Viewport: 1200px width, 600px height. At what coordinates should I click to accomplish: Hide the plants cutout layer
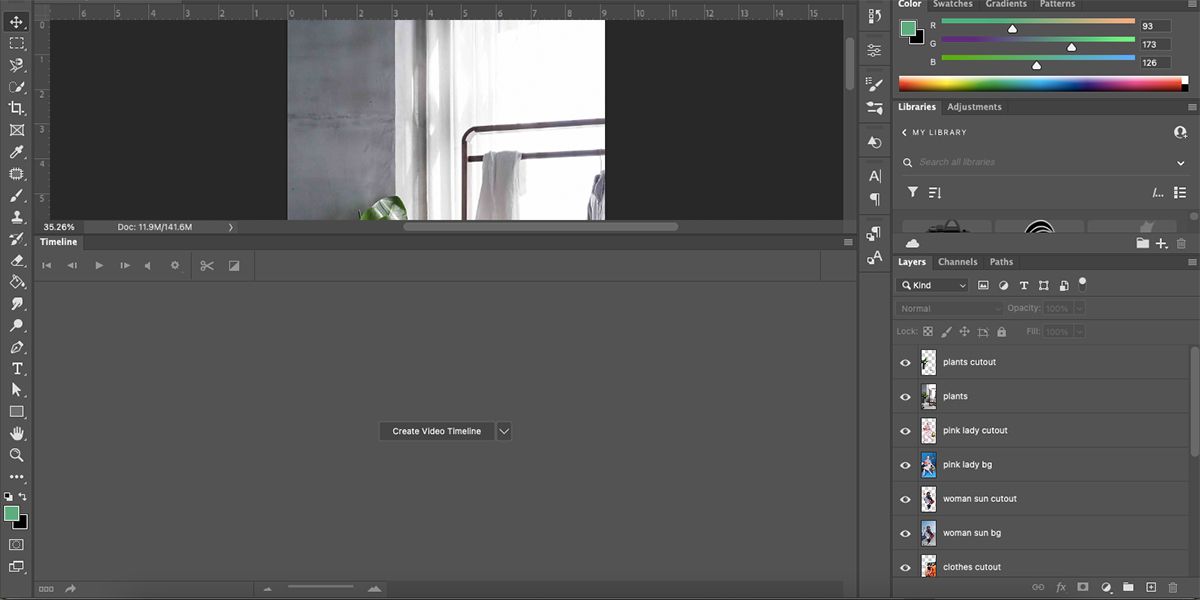(905, 363)
